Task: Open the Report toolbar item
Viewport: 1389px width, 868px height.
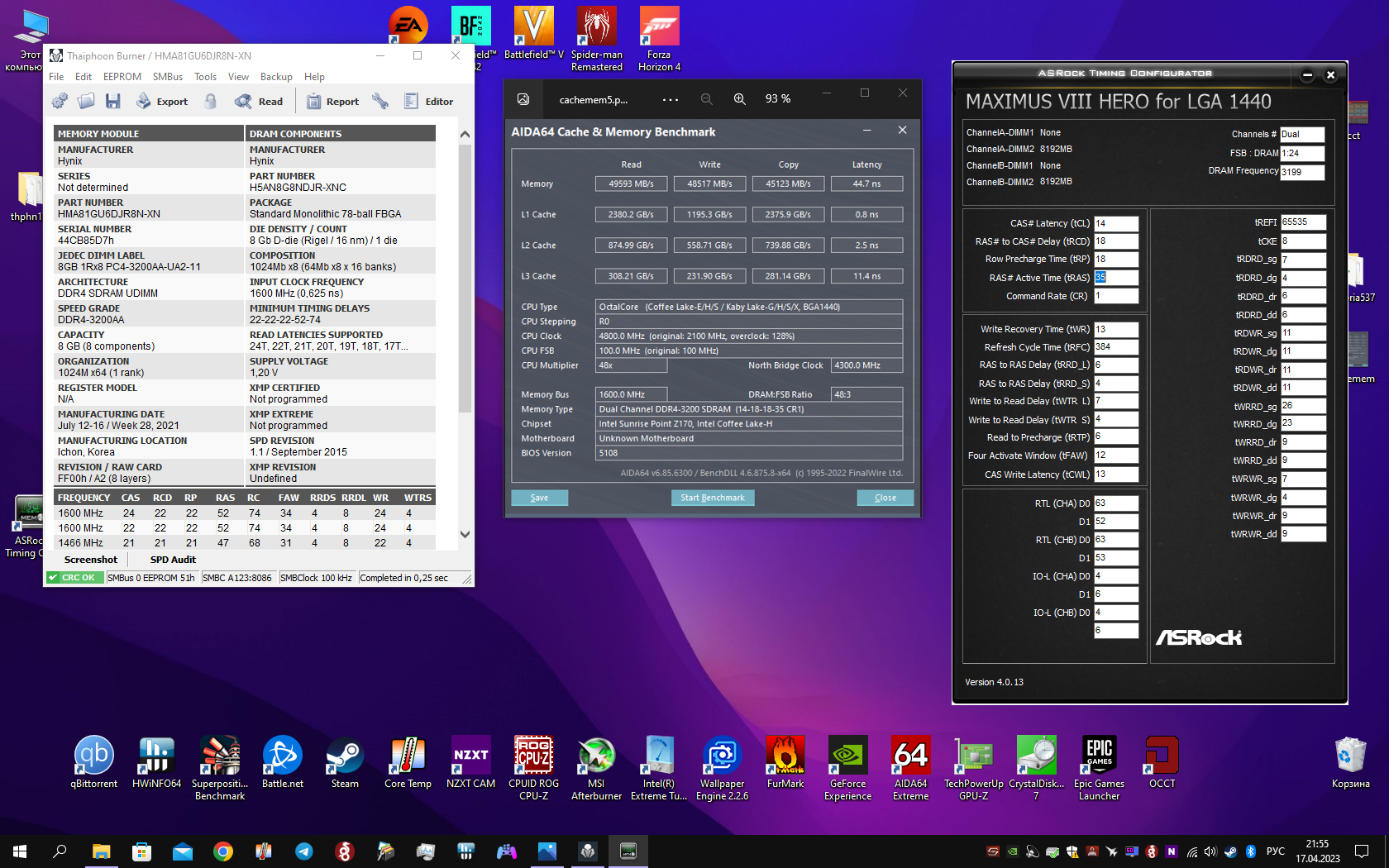Action: 332,102
